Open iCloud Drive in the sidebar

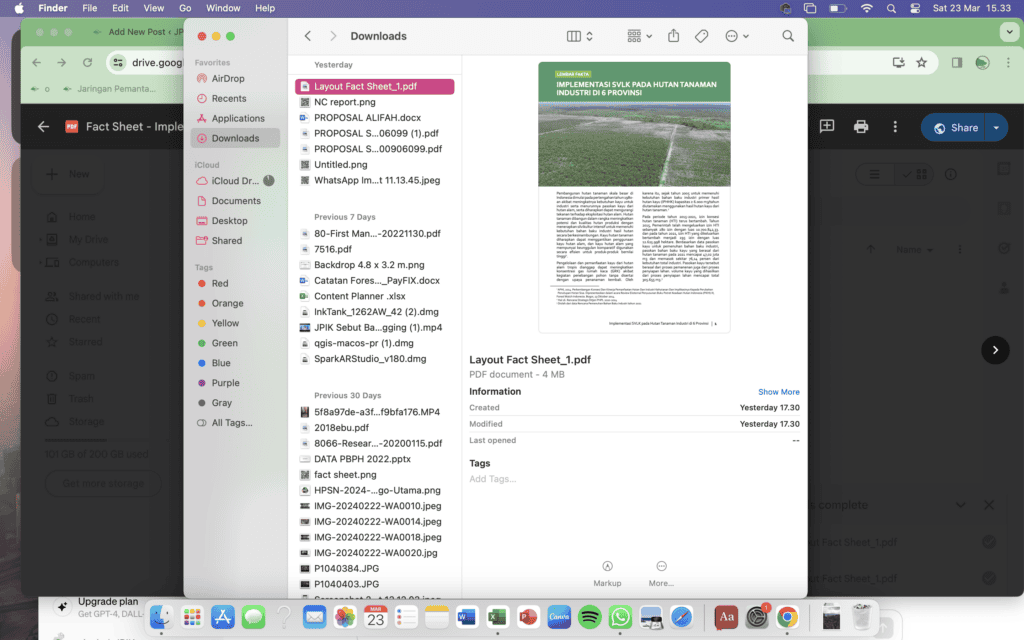pos(235,181)
